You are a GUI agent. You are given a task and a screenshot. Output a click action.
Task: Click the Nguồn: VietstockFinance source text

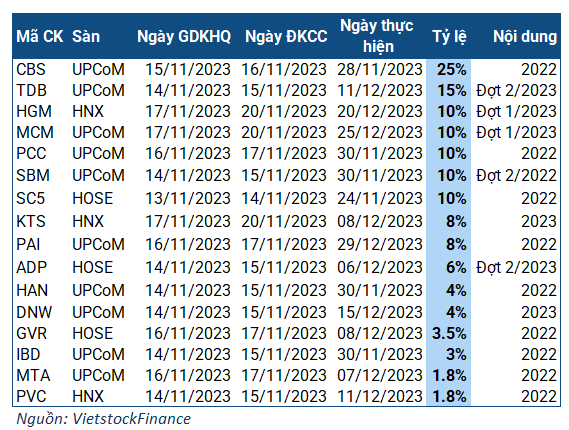(x=104, y=419)
